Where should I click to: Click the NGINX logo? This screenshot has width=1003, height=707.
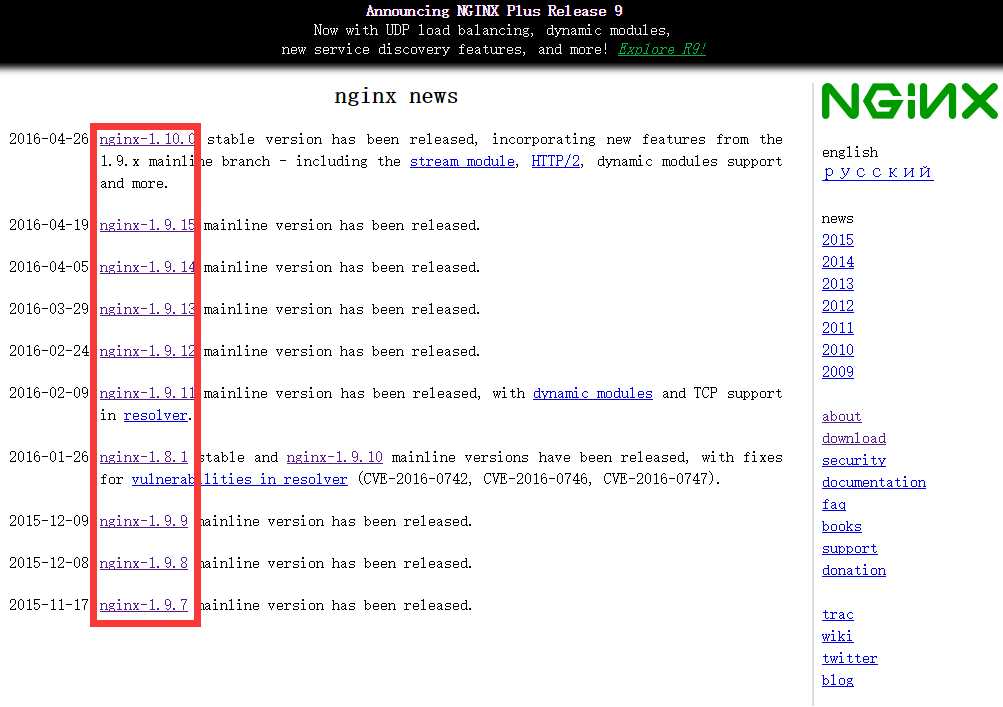909,101
